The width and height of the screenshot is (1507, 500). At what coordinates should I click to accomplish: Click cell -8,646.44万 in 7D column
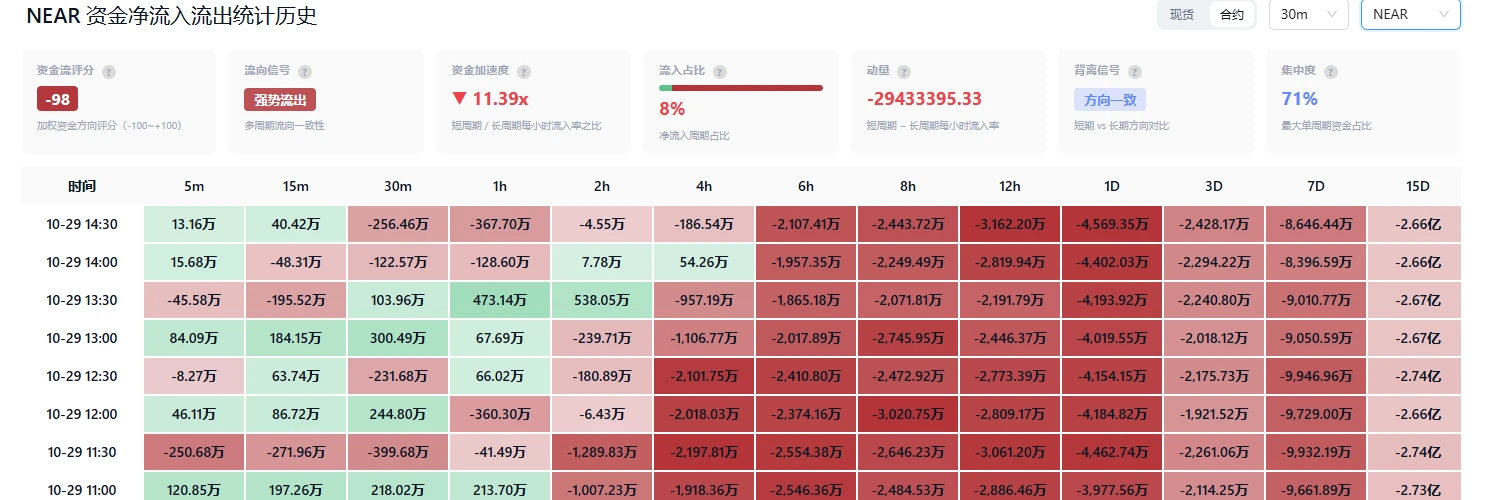point(1317,224)
